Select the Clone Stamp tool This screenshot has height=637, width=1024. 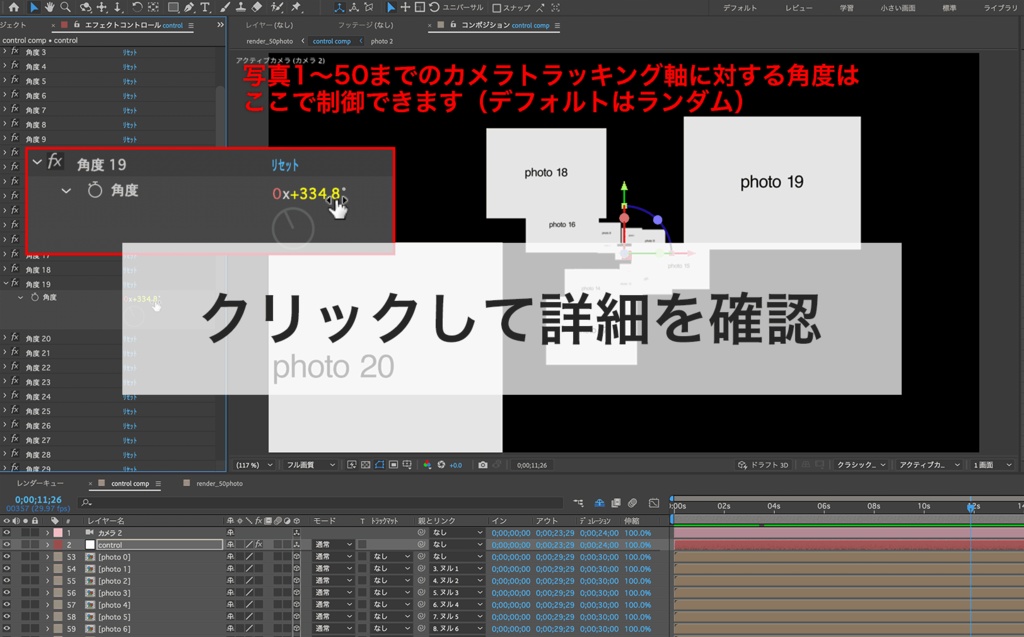click(240, 8)
